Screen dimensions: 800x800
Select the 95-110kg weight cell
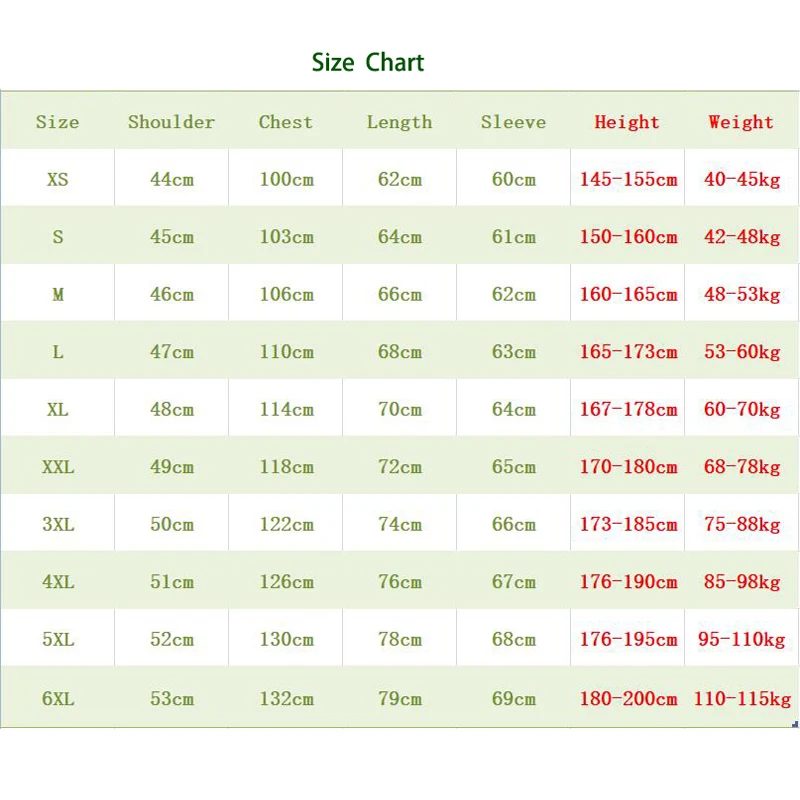pyautogui.click(x=742, y=640)
